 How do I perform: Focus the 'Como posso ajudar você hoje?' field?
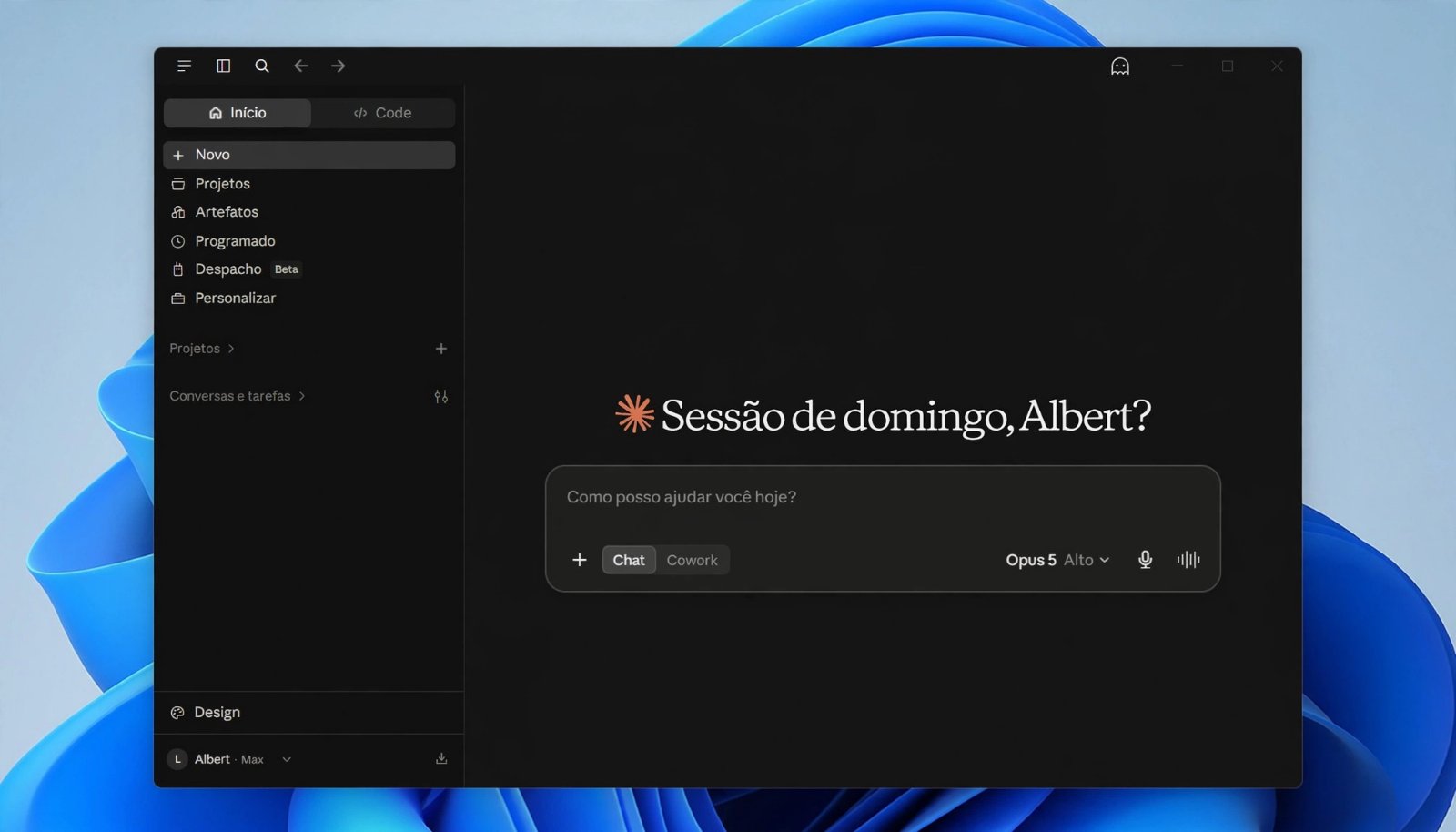(883, 498)
